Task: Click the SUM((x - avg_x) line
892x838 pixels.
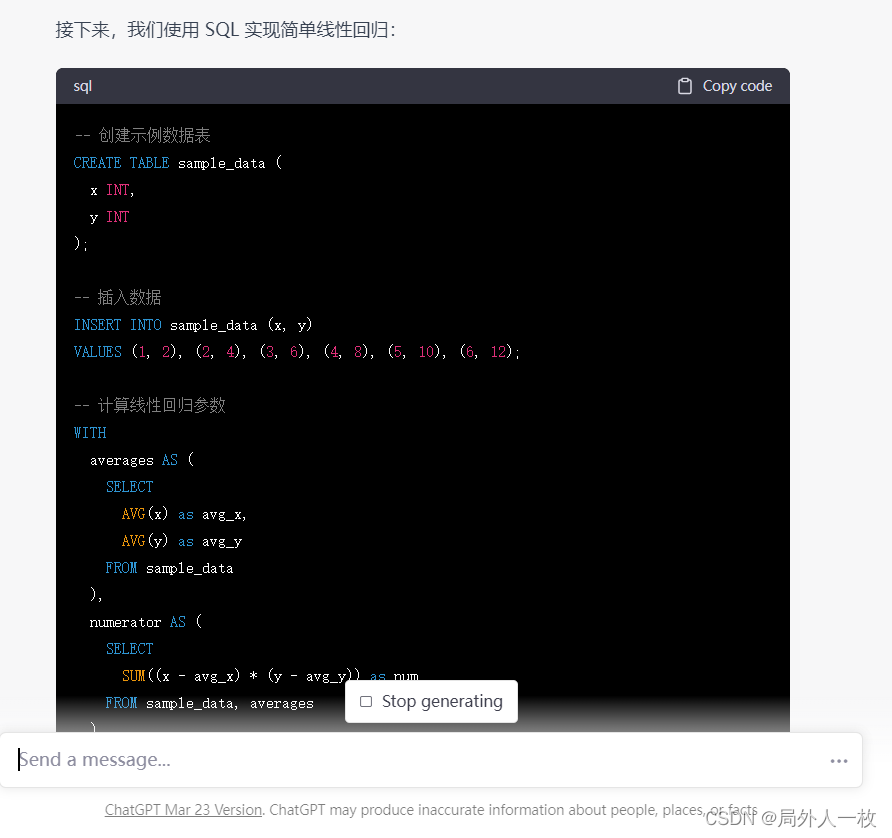Action: coord(270,676)
